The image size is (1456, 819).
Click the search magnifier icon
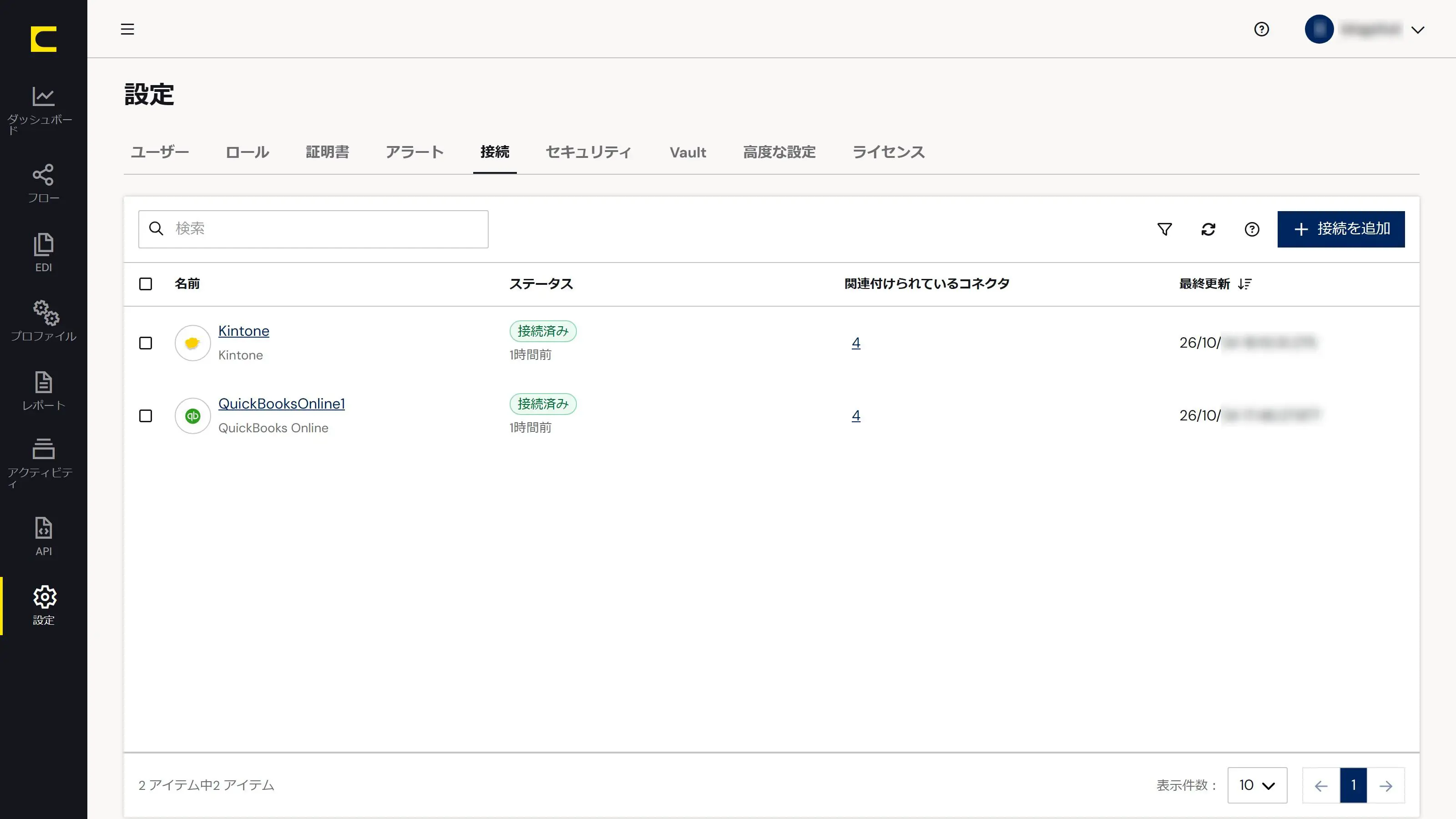156,228
